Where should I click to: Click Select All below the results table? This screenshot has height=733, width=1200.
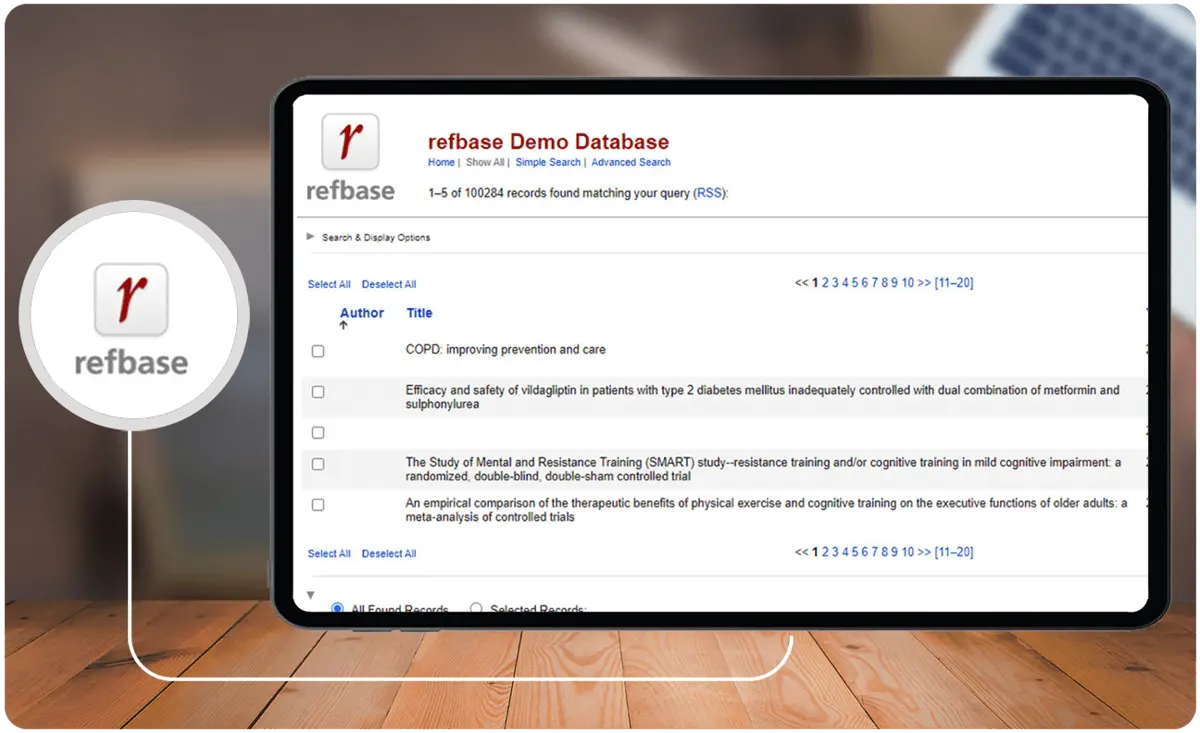[x=329, y=553]
